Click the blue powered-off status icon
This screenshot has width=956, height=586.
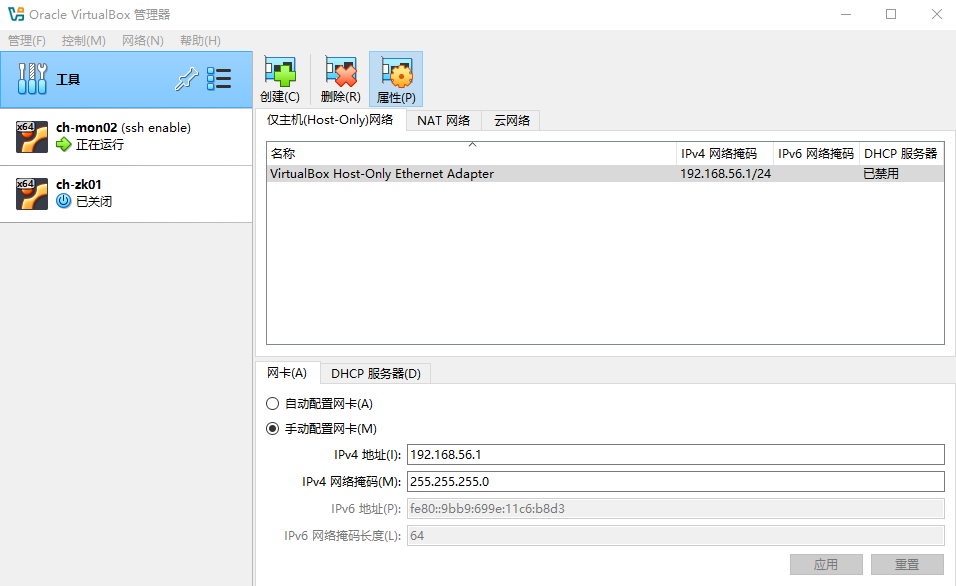tap(63, 201)
